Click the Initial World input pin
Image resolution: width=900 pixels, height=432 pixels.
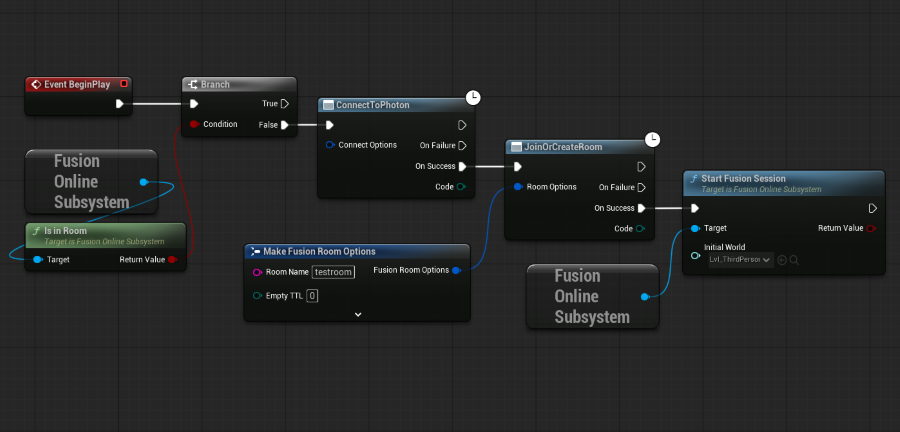(x=695, y=254)
